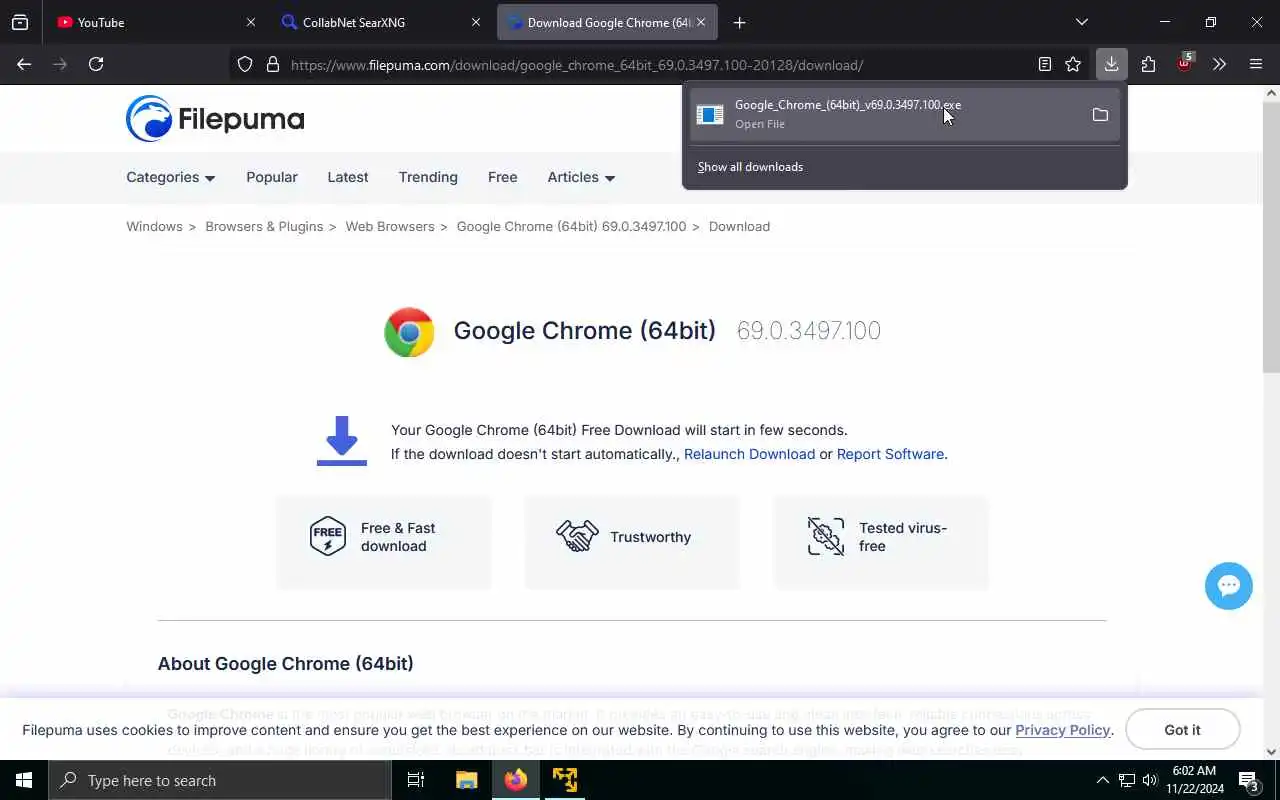1280x800 pixels.
Task: Click Show all downloads
Action: [750, 167]
